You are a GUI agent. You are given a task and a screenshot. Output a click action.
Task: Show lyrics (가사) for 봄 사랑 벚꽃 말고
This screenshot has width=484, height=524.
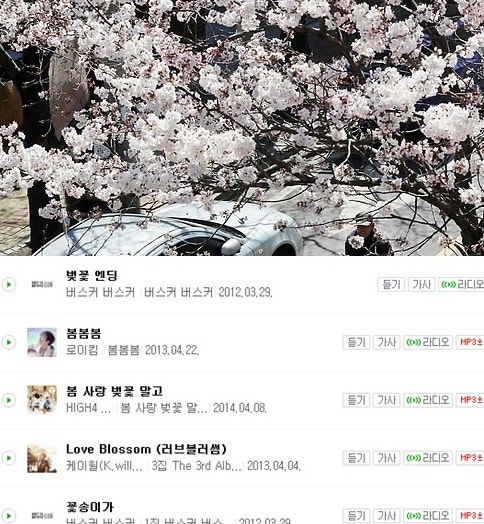(386, 400)
